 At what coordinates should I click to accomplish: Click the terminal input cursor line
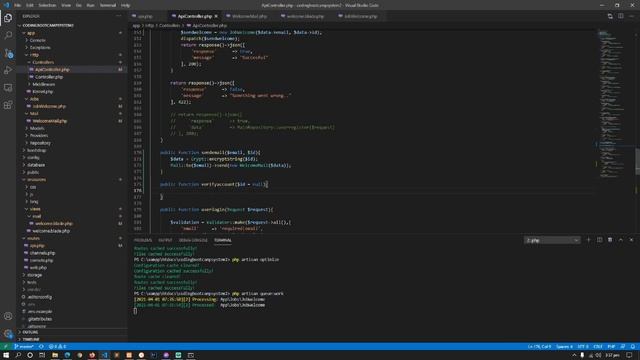click(136, 311)
